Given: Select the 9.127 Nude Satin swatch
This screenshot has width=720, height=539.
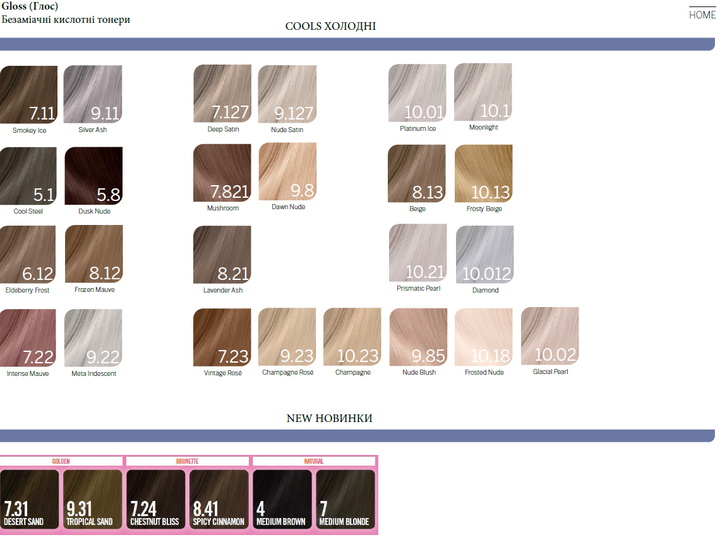Looking at the screenshot, I should [287, 94].
